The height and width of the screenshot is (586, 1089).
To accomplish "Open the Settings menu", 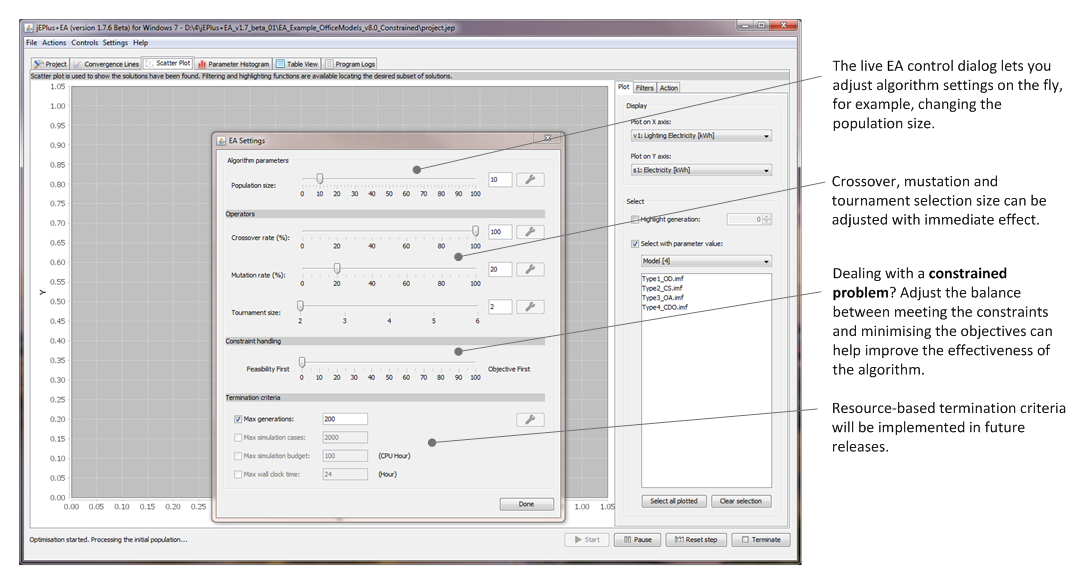I will pyautogui.click(x=115, y=43).
